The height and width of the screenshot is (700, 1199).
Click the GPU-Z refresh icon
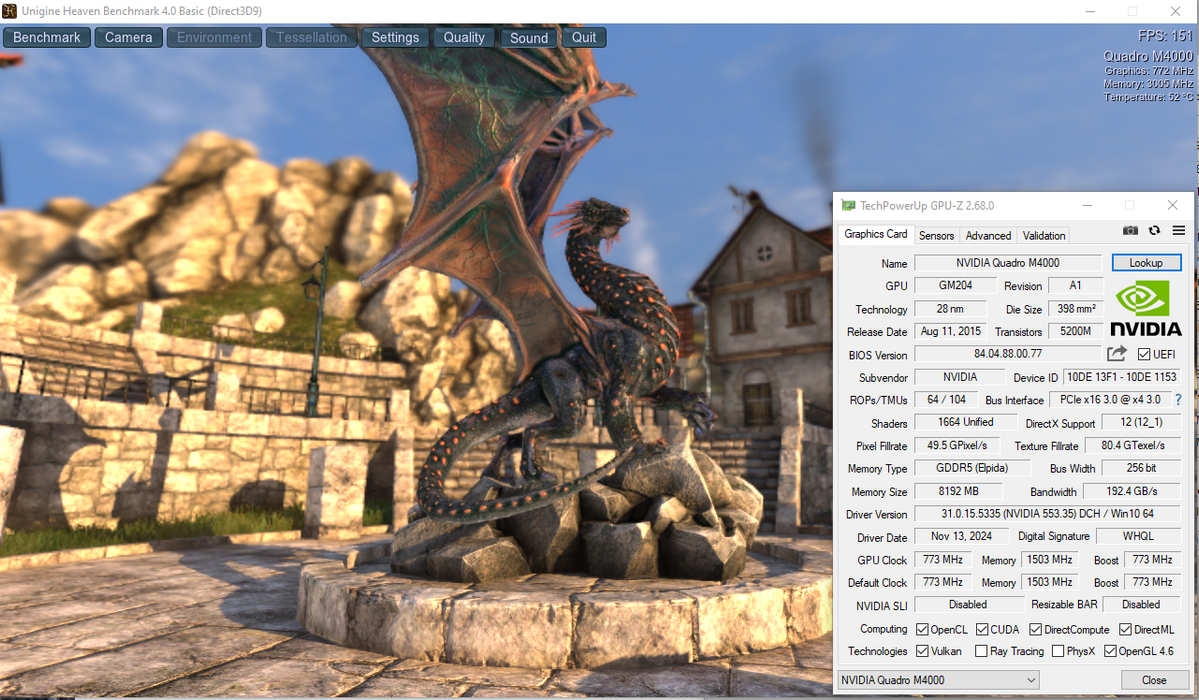point(1154,231)
